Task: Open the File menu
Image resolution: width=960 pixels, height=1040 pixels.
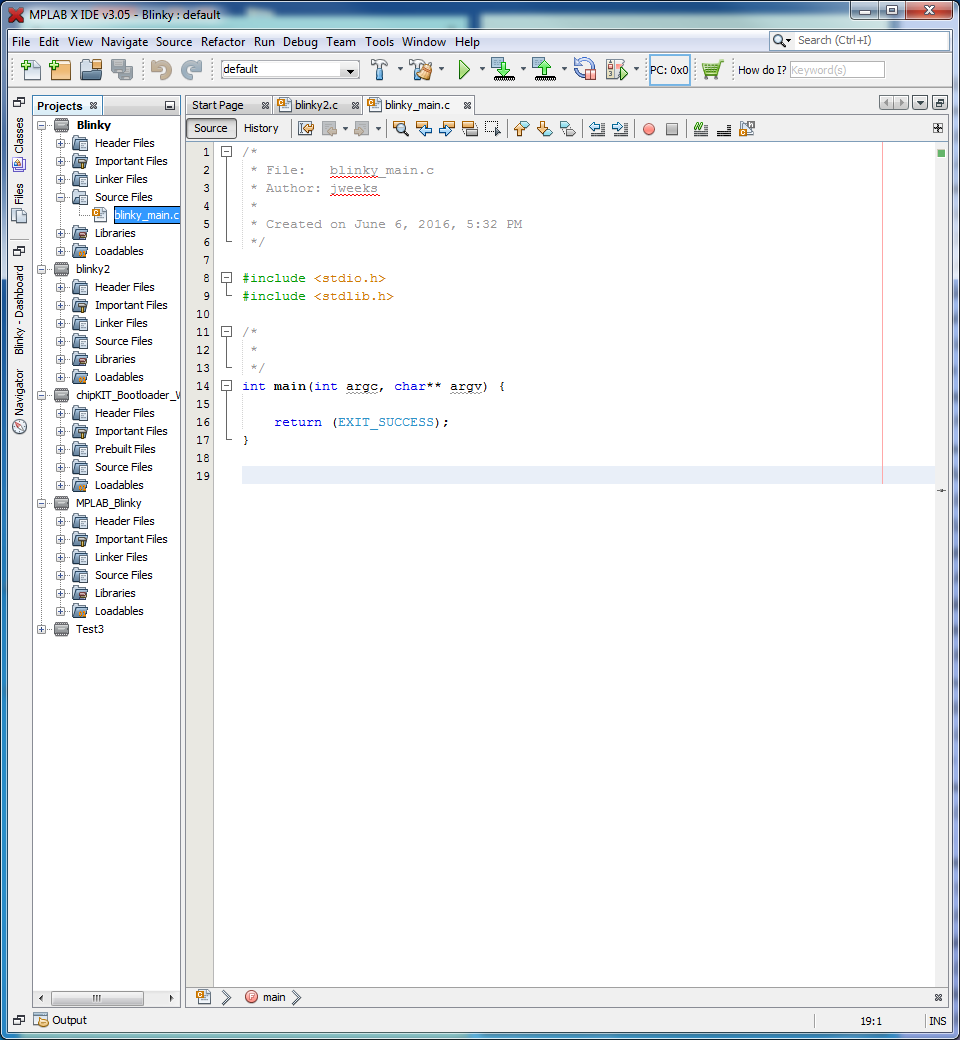Action: [21, 42]
